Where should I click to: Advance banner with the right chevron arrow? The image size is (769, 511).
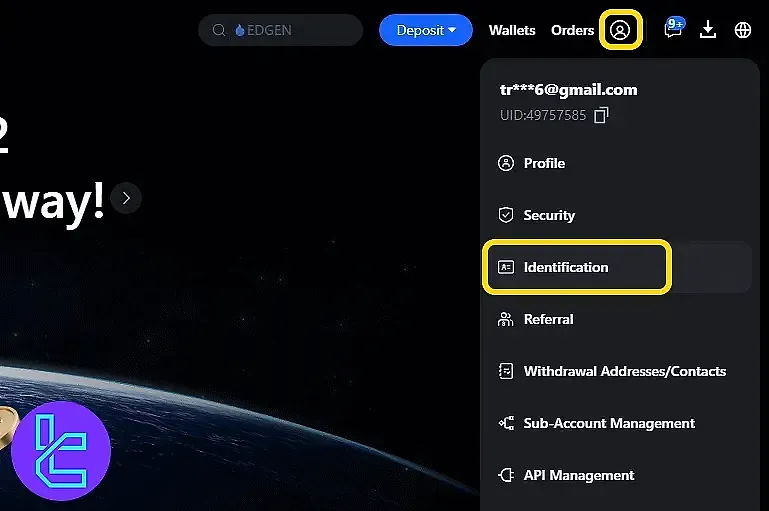126,198
